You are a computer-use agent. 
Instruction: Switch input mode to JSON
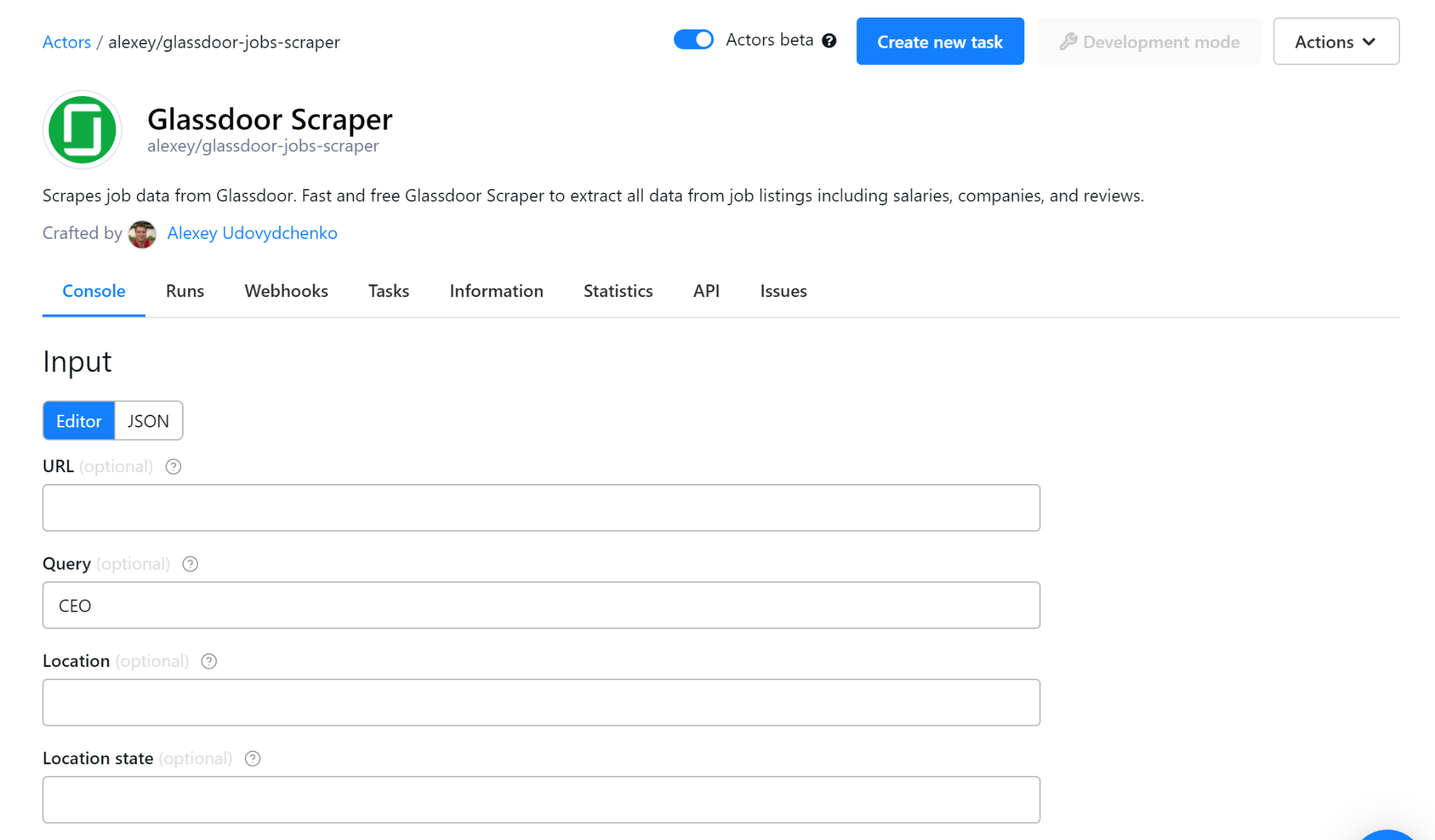click(x=148, y=421)
